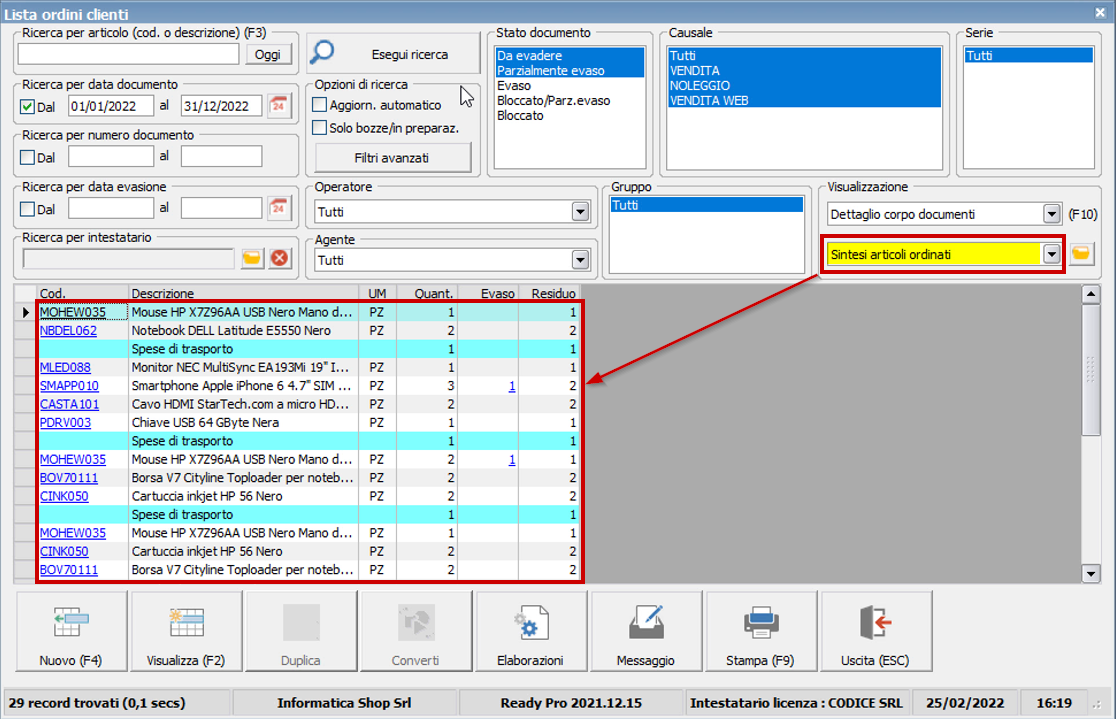The width and height of the screenshot is (1116, 719).
Task: Open Visualizza (F2) to view document
Action: click(x=186, y=631)
